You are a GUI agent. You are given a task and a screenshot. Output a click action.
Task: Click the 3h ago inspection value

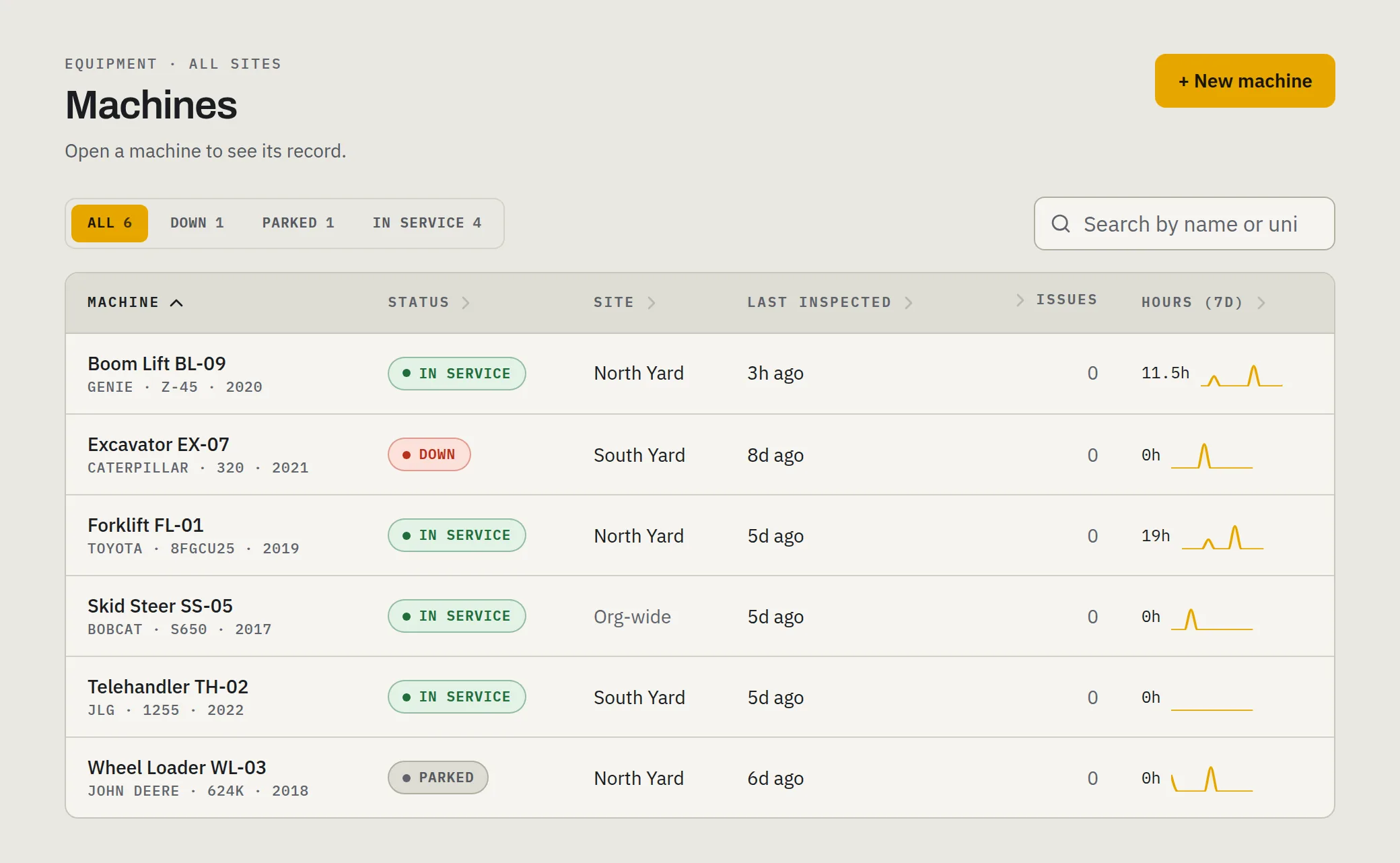(775, 373)
